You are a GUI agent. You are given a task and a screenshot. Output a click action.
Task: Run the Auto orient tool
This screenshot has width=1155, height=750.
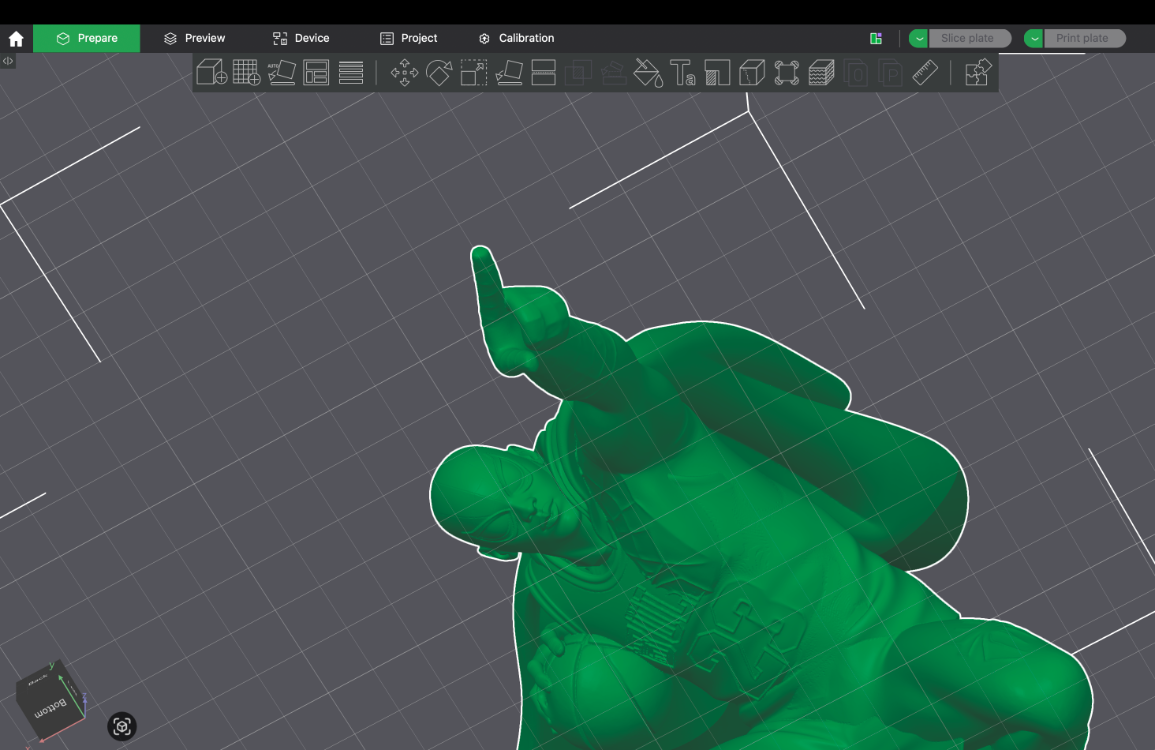point(281,72)
